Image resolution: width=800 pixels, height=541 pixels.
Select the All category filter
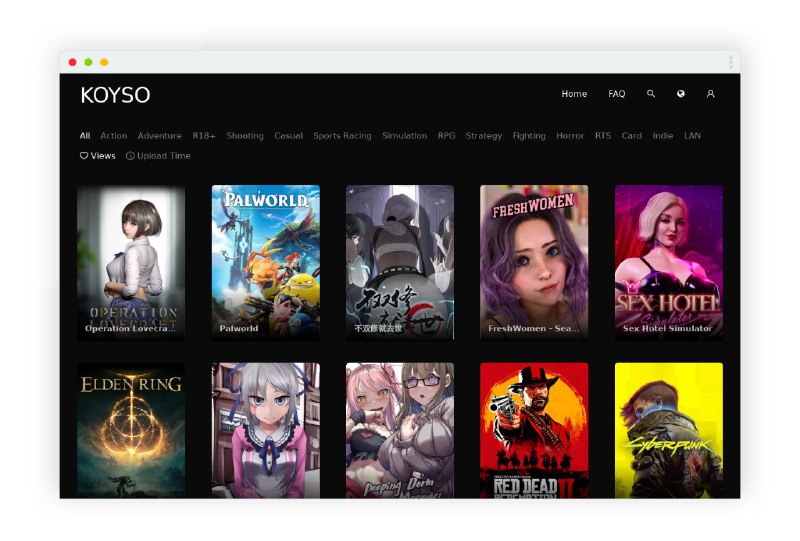click(85, 136)
